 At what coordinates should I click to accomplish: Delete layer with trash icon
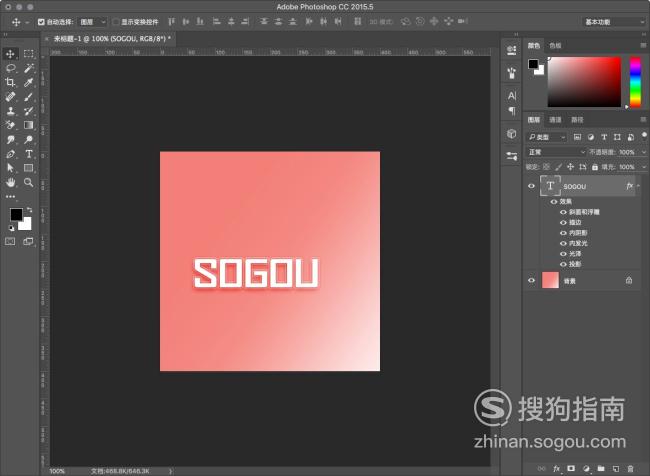pyautogui.click(x=631, y=469)
